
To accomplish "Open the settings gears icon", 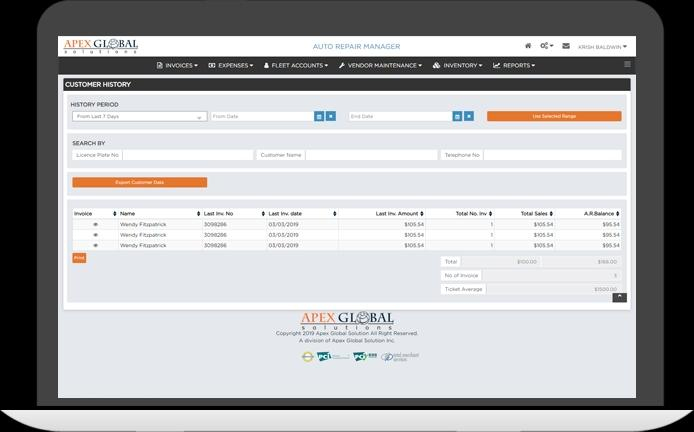I will (546, 46).
